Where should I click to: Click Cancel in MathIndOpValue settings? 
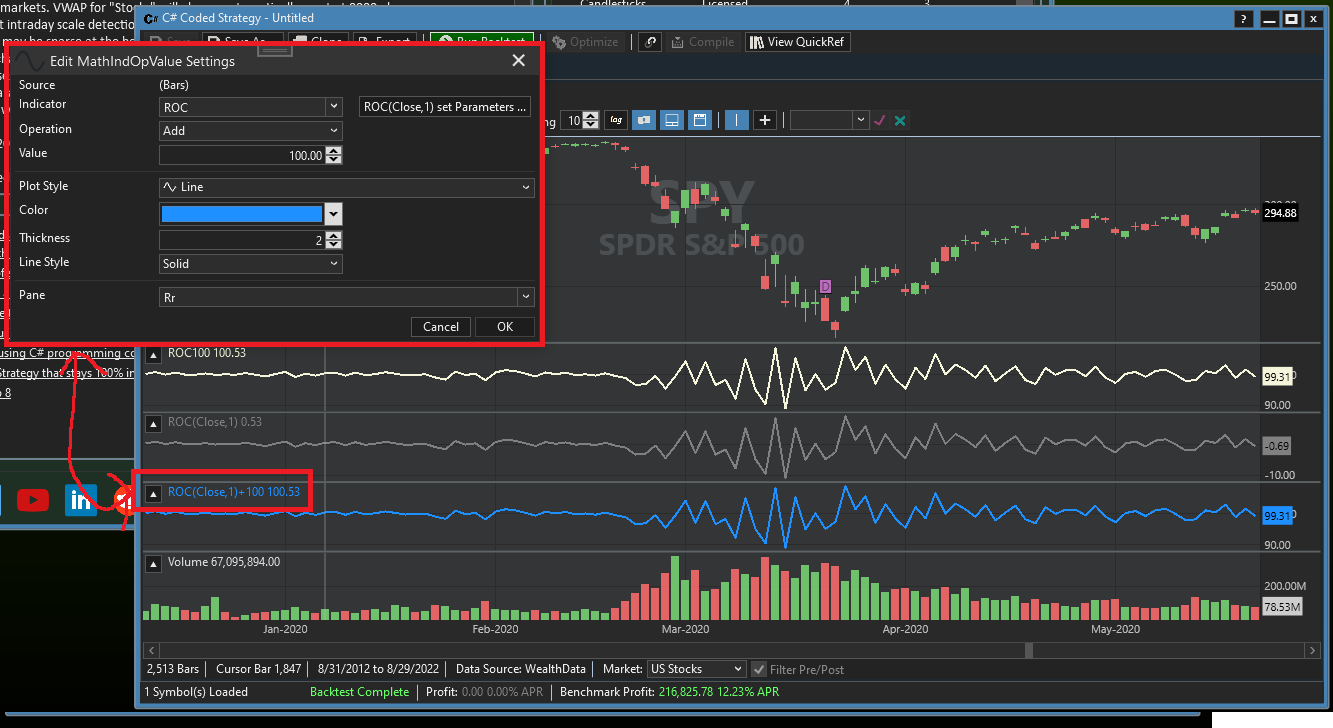coord(441,327)
